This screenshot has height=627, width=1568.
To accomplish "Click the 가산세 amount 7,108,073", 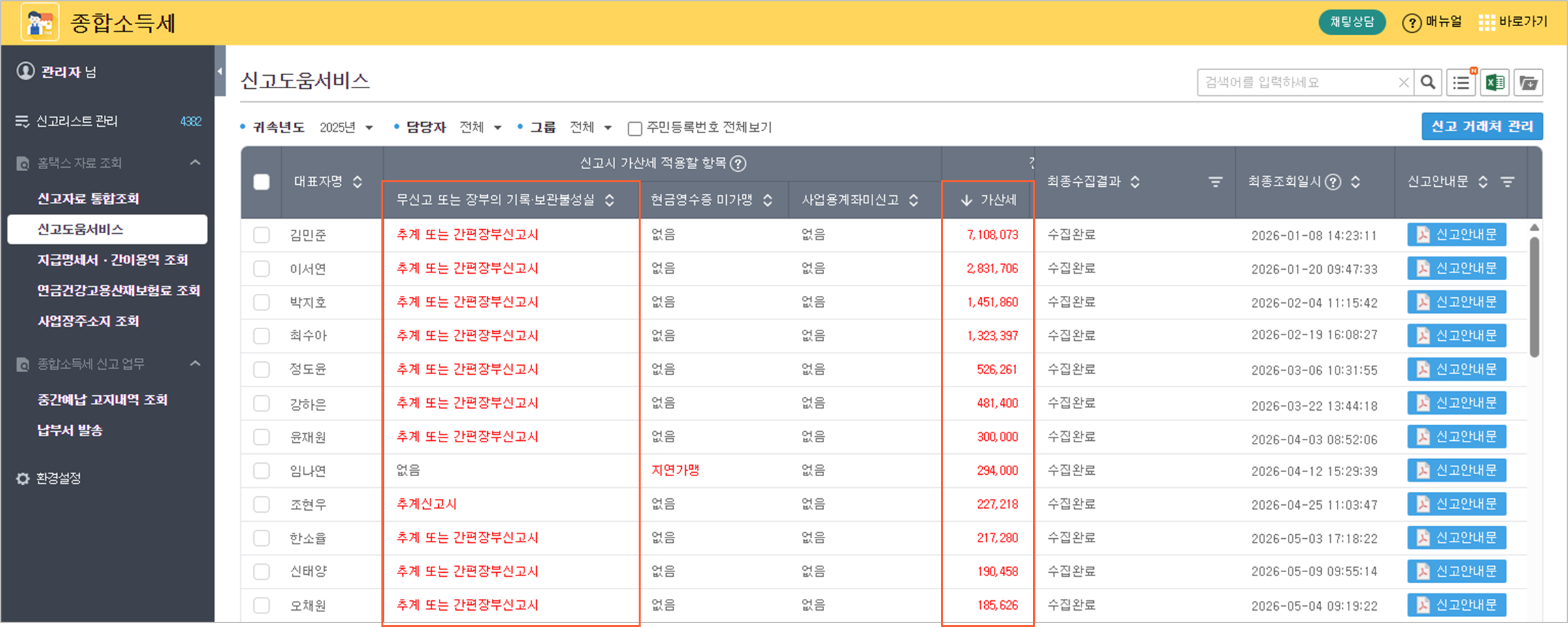I will (x=992, y=235).
